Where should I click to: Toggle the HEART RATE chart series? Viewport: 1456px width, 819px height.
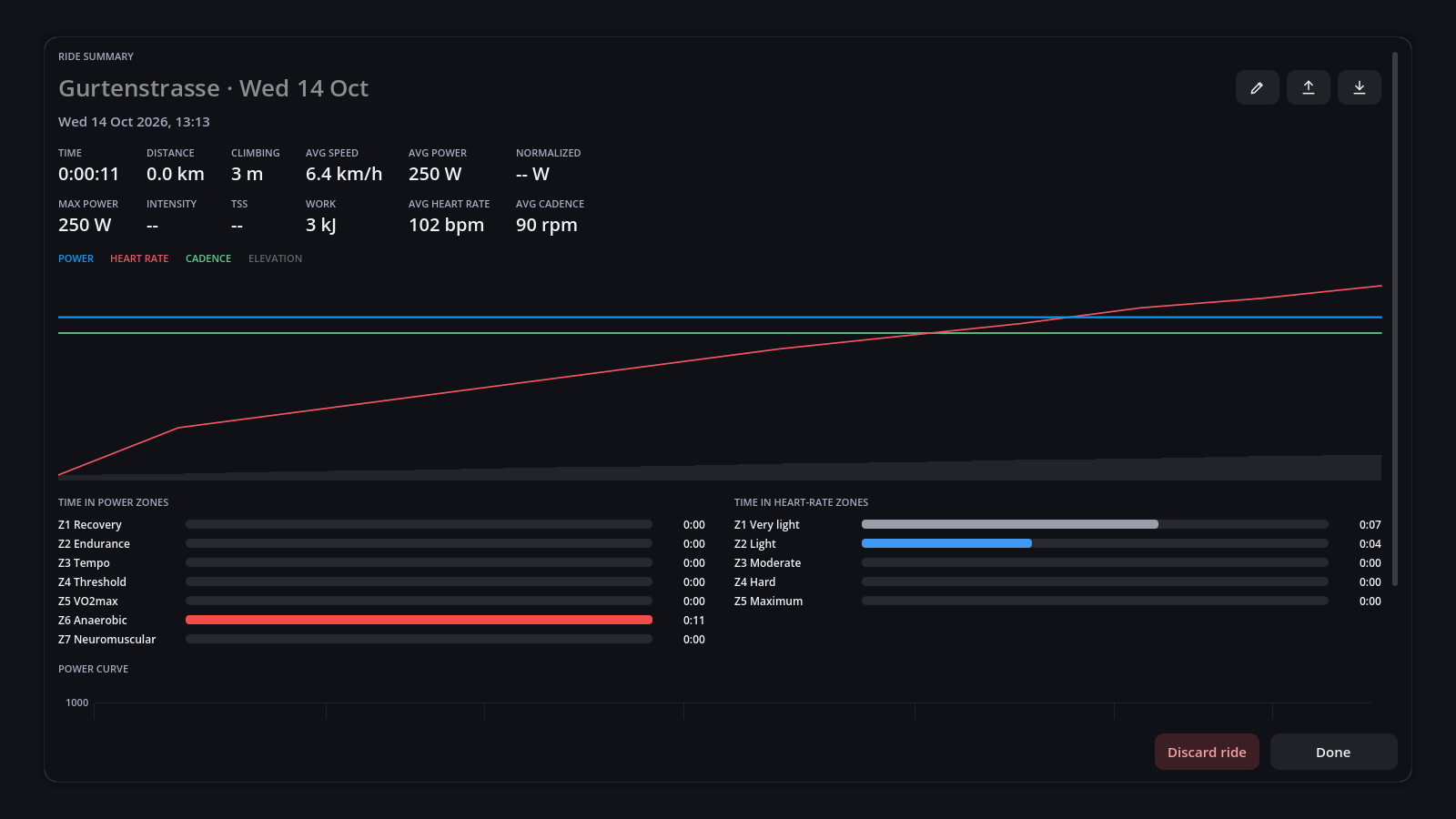[x=139, y=258]
